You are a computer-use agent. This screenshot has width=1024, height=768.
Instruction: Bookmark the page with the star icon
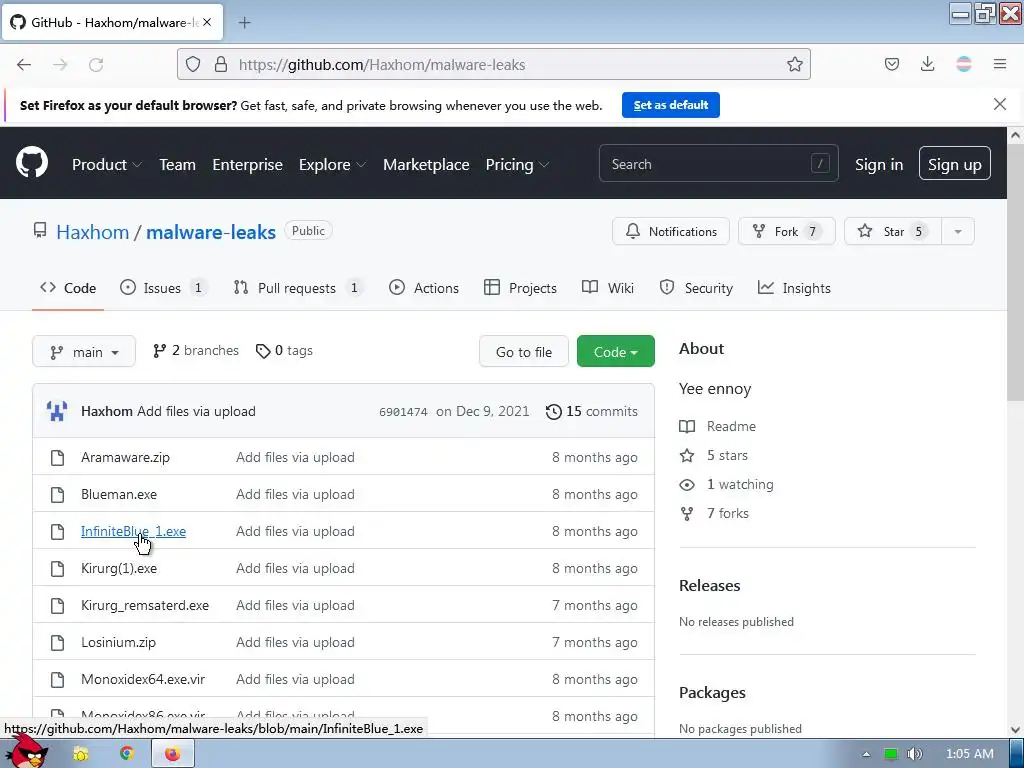(795, 64)
